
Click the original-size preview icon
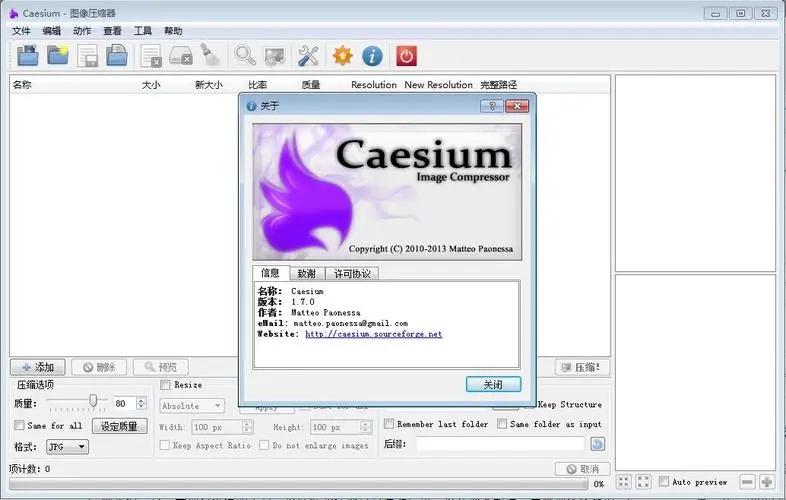coord(643,482)
